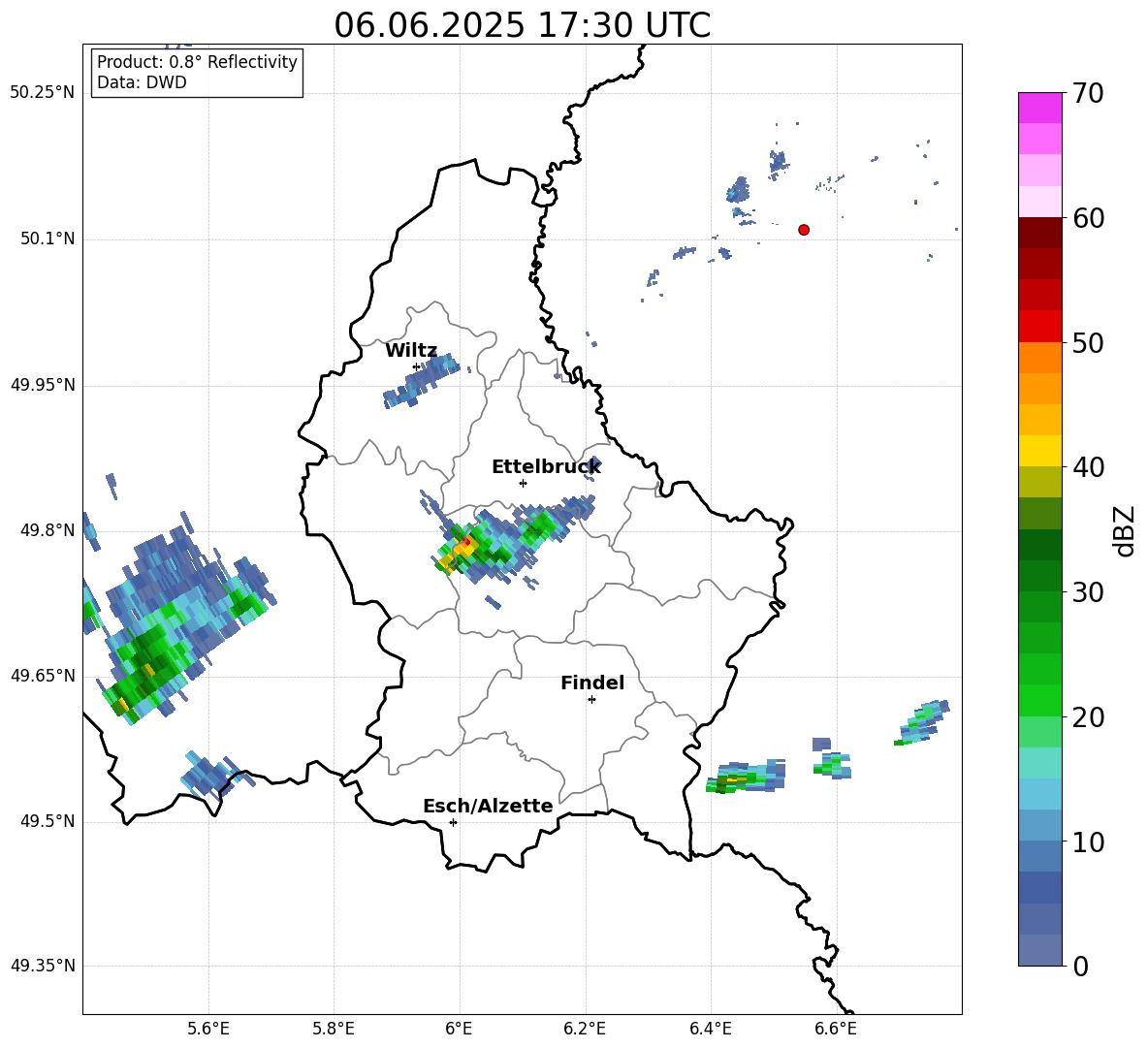Click the 50.1°N latitude label
Image resolution: width=1148 pixels, height=1048 pixels.
[x=48, y=238]
